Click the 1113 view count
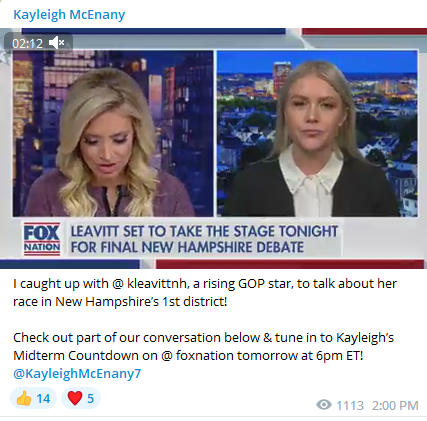 [x=350, y=405]
